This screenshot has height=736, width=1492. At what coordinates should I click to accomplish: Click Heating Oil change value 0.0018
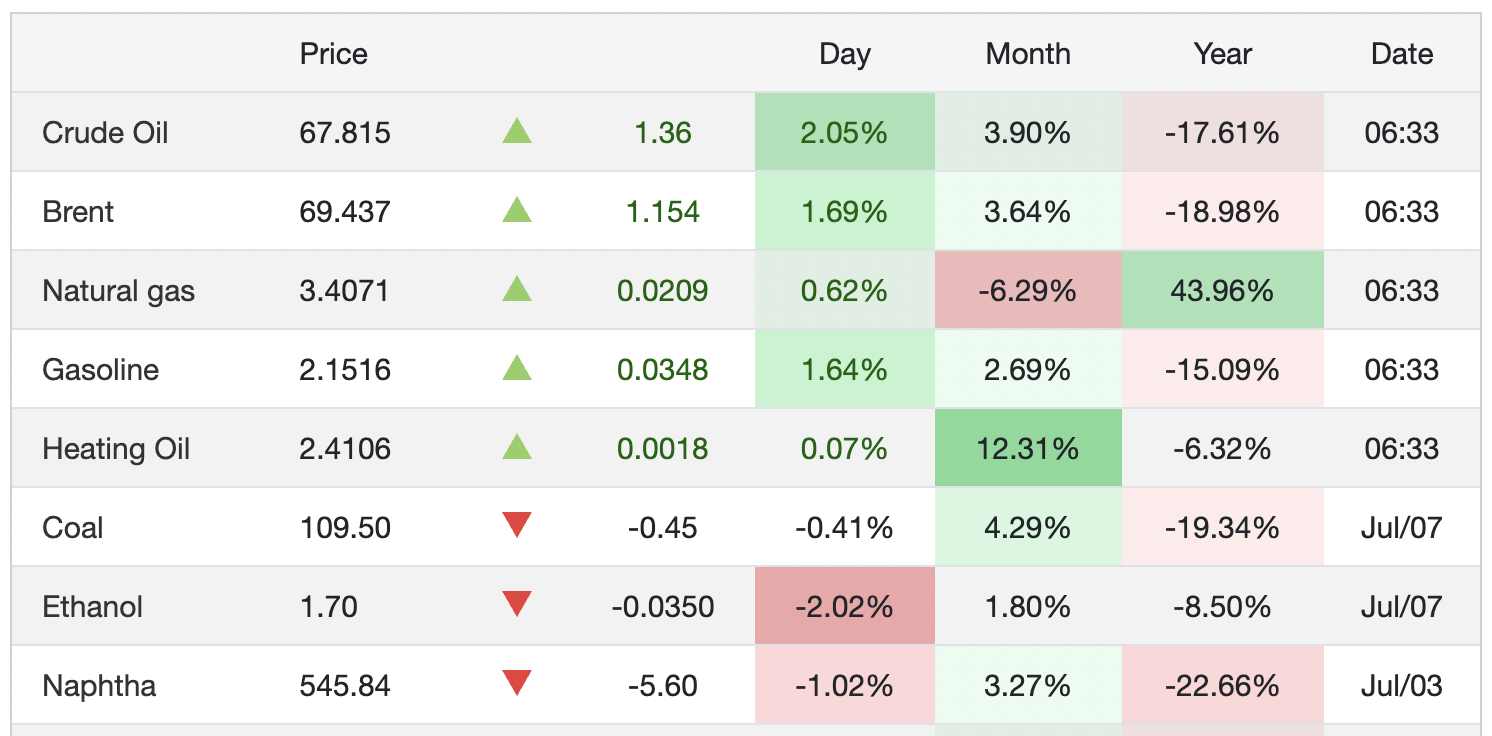pyautogui.click(x=662, y=448)
